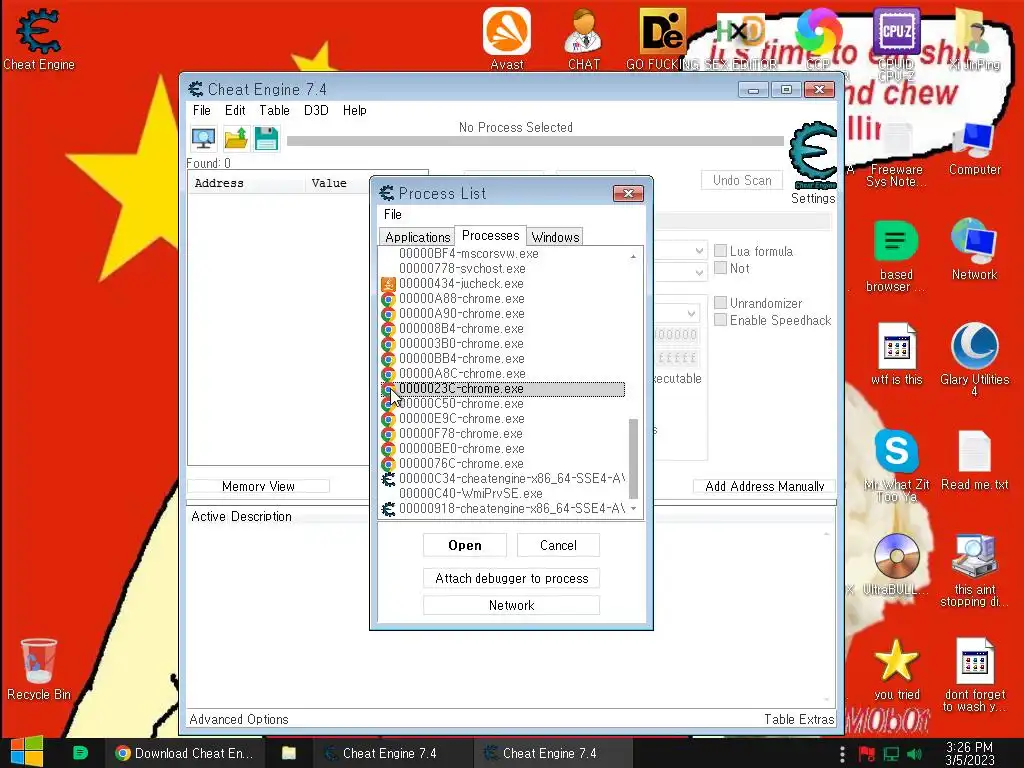Open Skype desktop icon

click(896, 466)
